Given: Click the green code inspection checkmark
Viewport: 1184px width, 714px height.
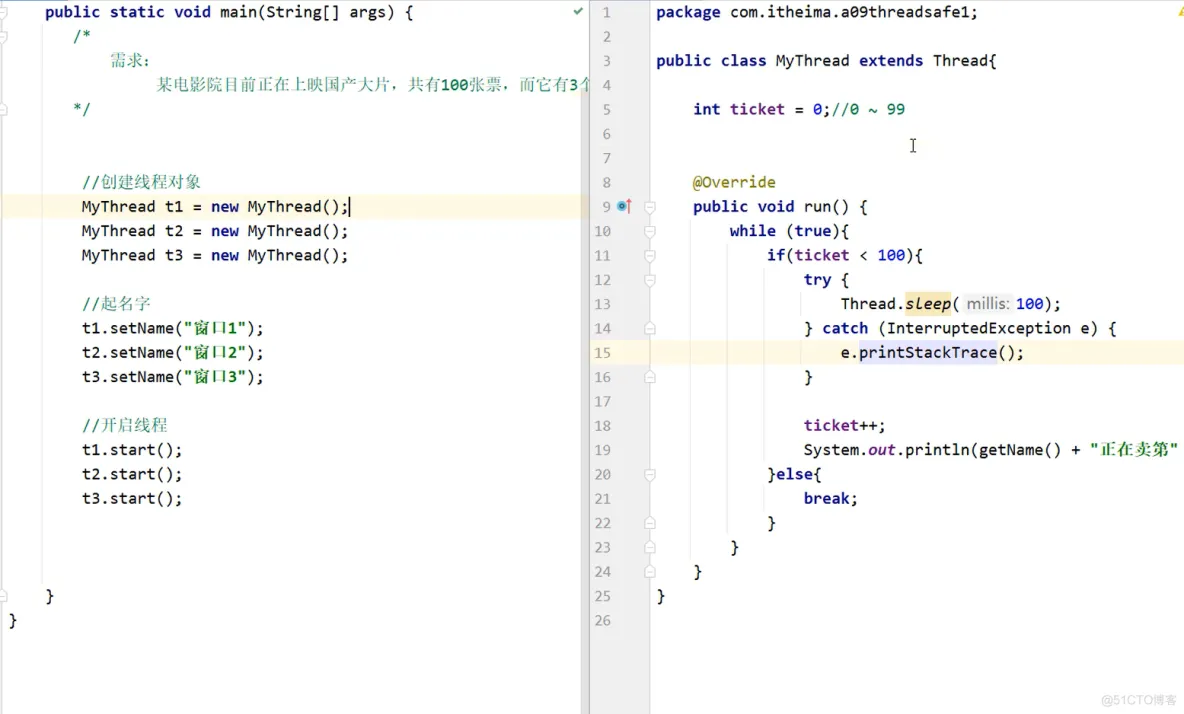Looking at the screenshot, I should click(577, 12).
